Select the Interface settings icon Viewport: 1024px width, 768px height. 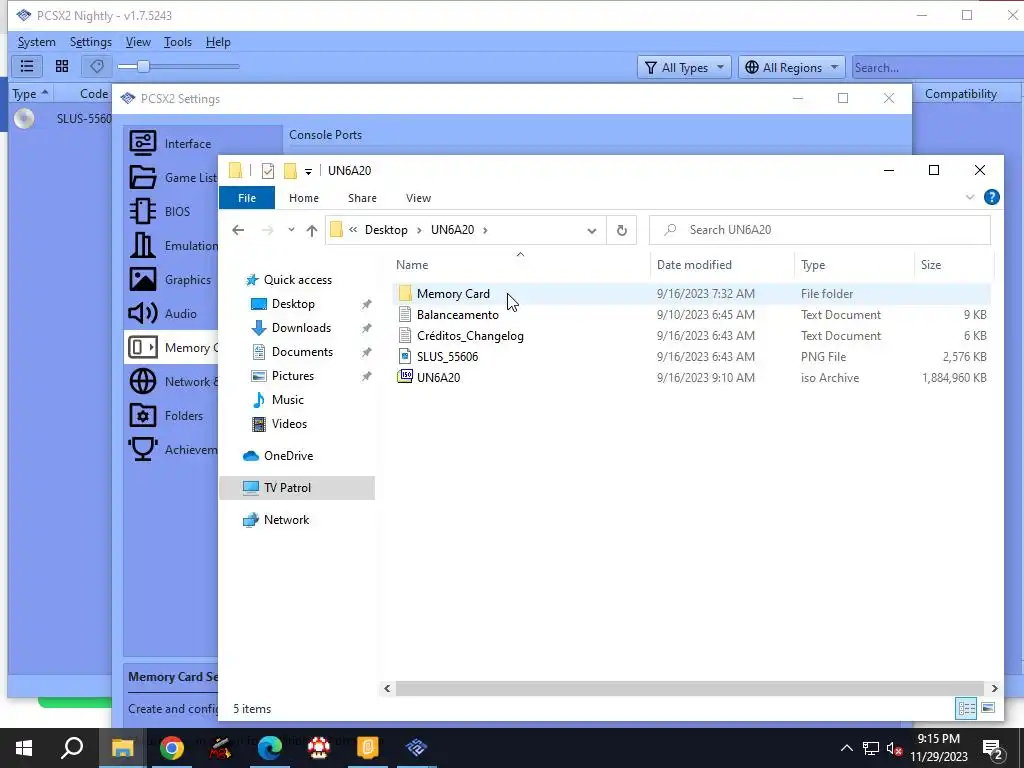[142, 143]
